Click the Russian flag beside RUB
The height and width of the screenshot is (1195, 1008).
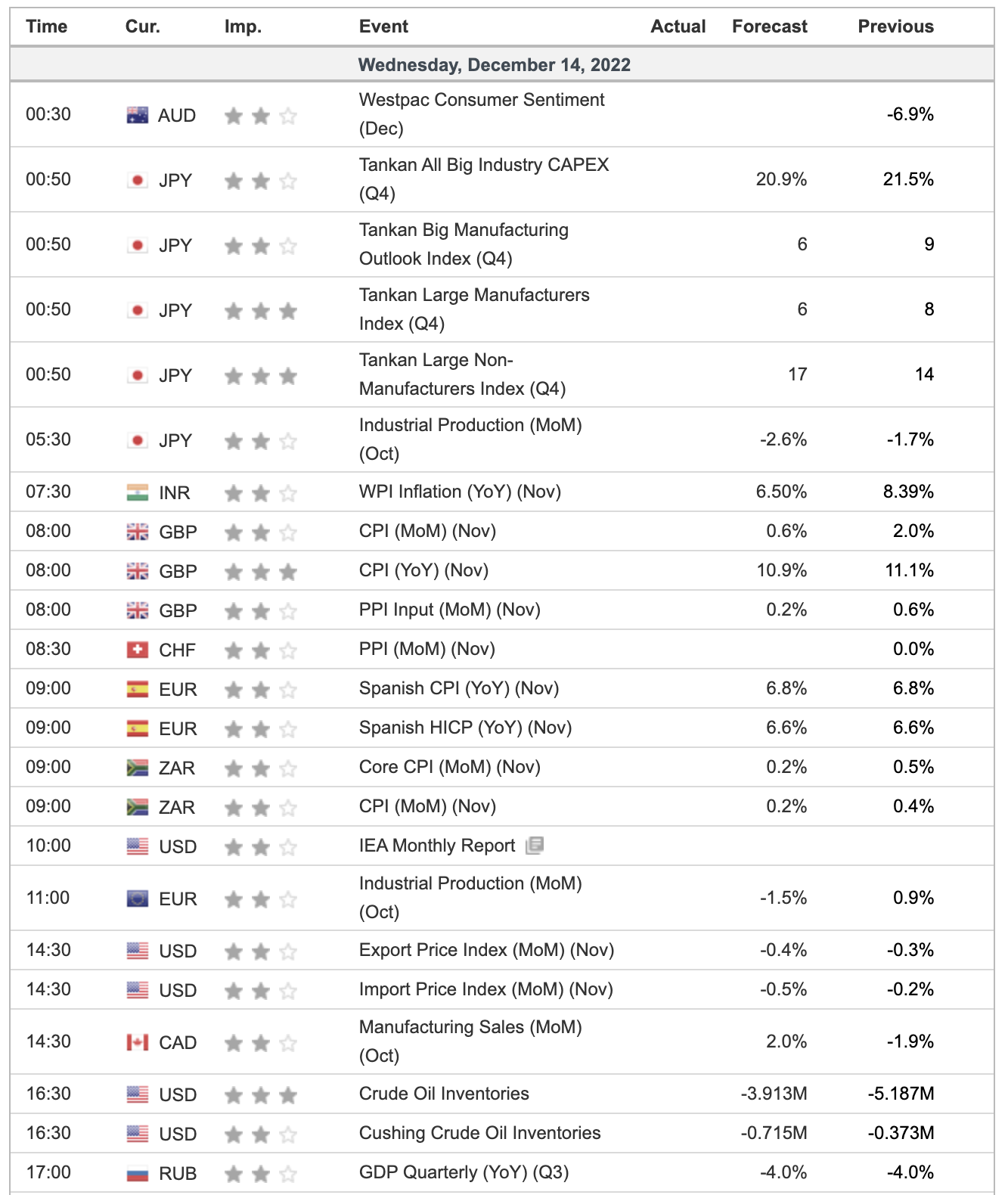pyautogui.click(x=137, y=1173)
